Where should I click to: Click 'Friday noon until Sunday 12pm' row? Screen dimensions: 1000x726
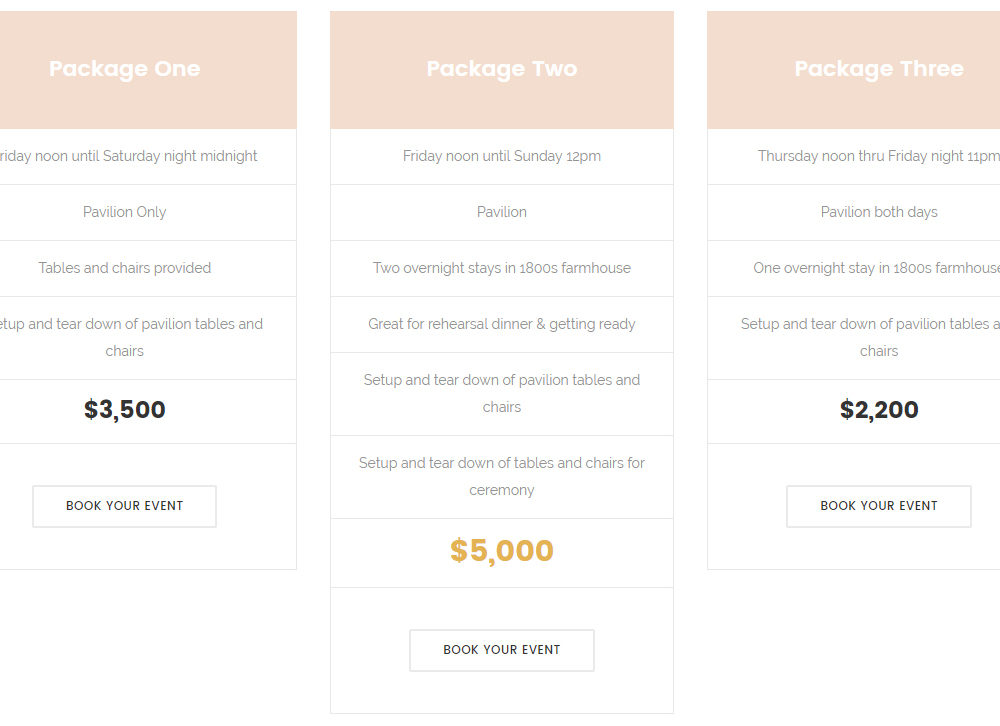[502, 156]
